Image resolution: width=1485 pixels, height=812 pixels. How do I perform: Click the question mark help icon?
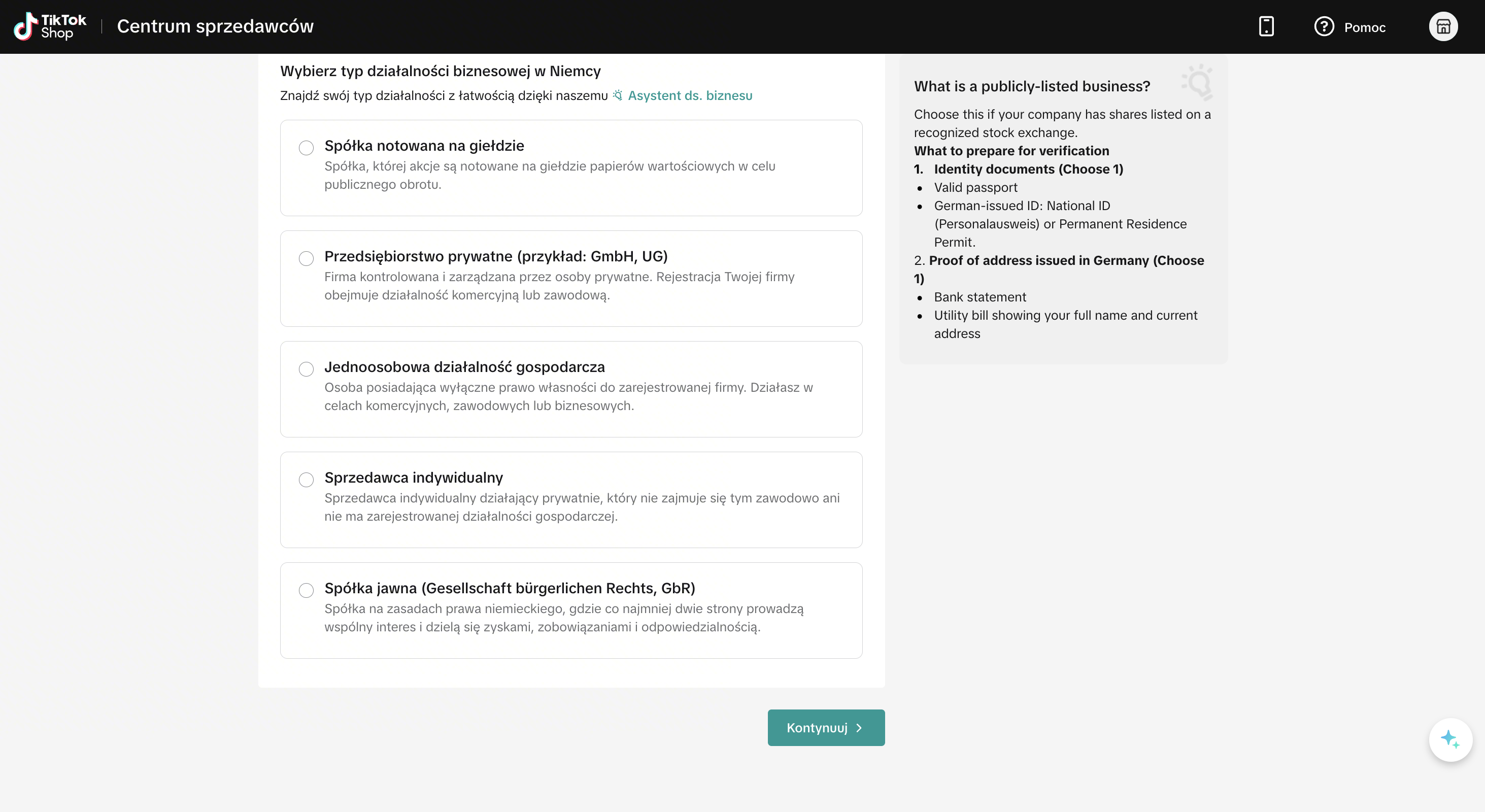coord(1324,26)
